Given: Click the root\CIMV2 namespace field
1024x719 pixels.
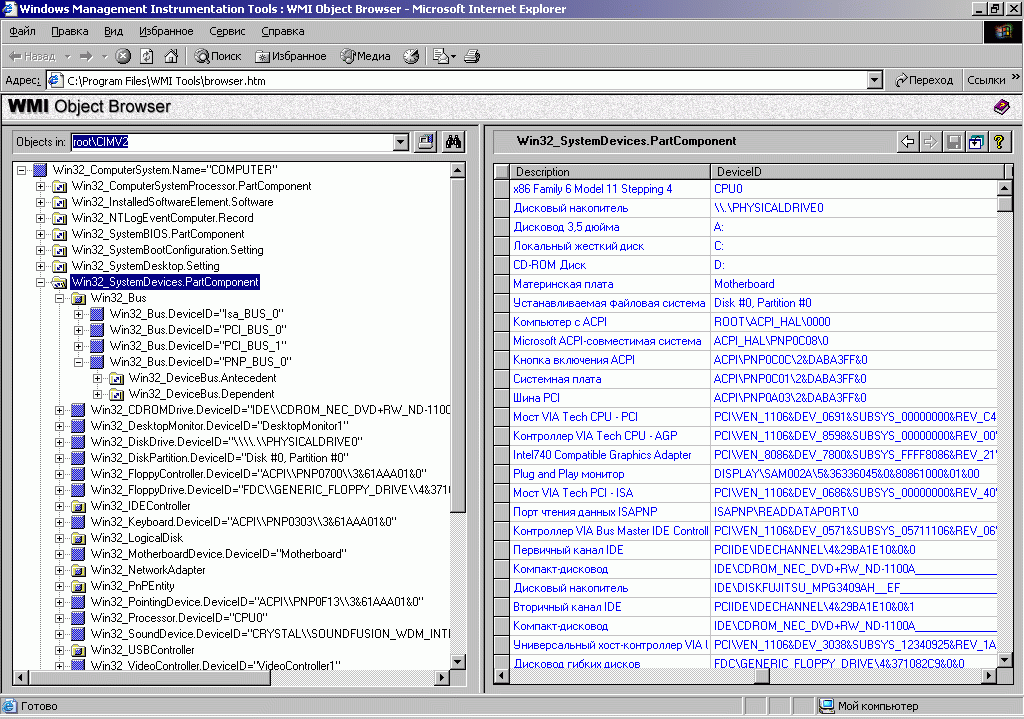Looking at the screenshot, I should pyautogui.click(x=232, y=142).
